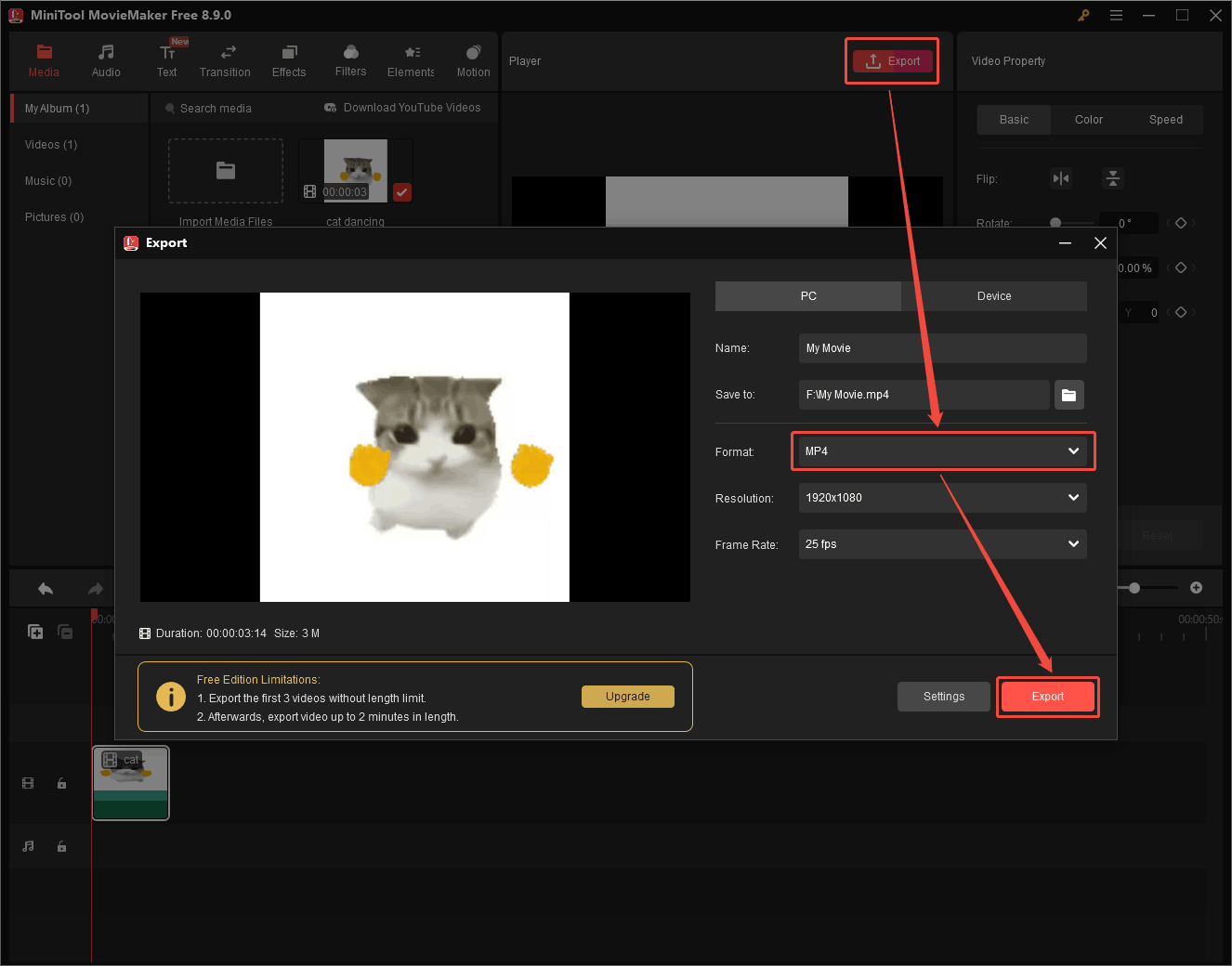Viewport: 1232px width, 966px height.
Task: Adjust the timeline zoom slider handle
Action: (1134, 588)
